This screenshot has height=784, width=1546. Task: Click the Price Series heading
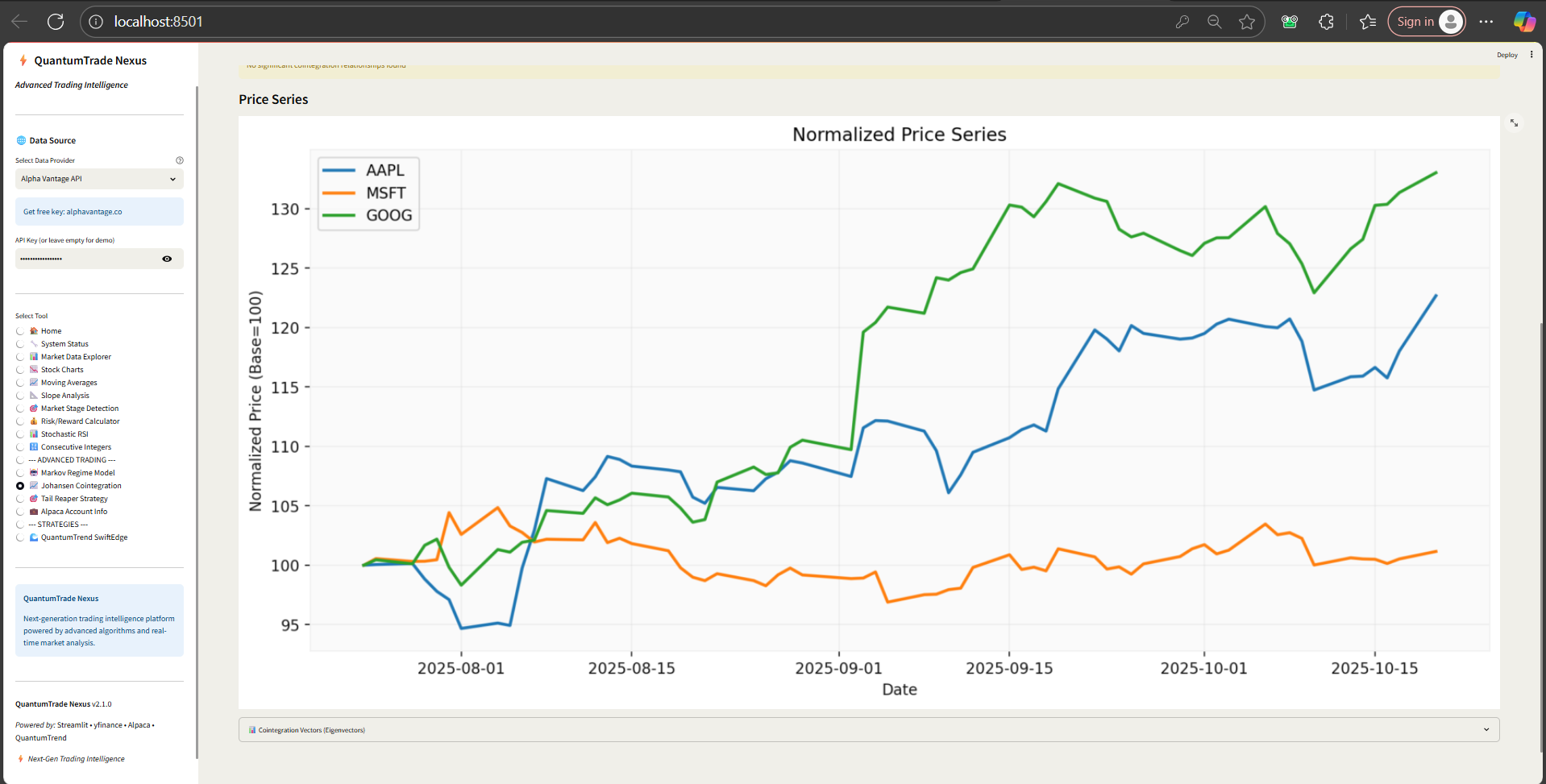[x=273, y=99]
